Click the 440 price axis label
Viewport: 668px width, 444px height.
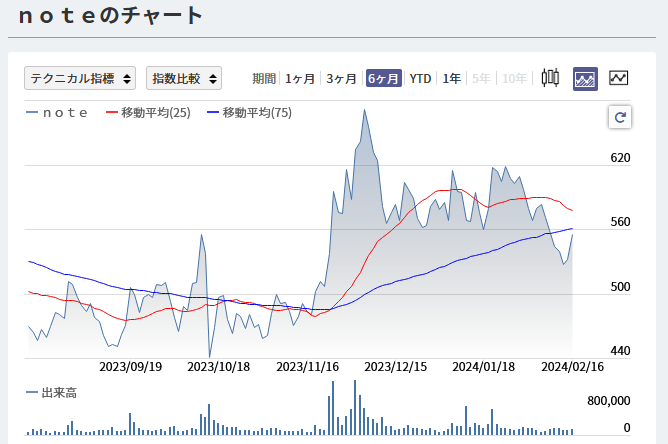pyautogui.click(x=620, y=351)
